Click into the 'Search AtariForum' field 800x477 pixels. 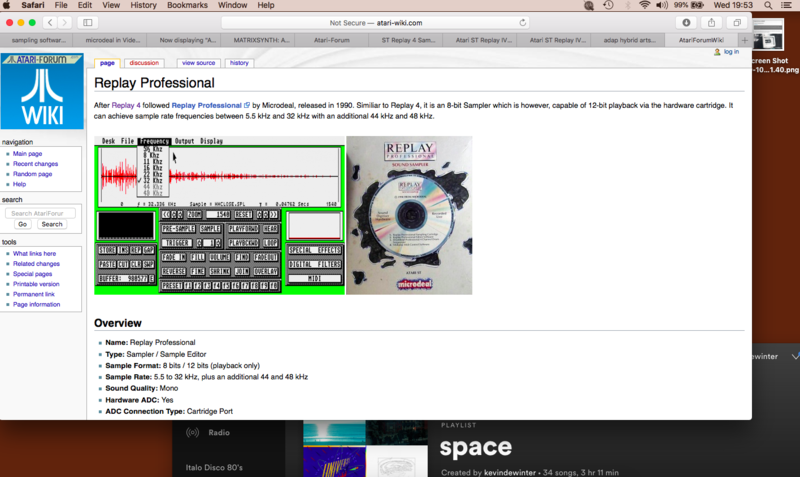click(40, 213)
